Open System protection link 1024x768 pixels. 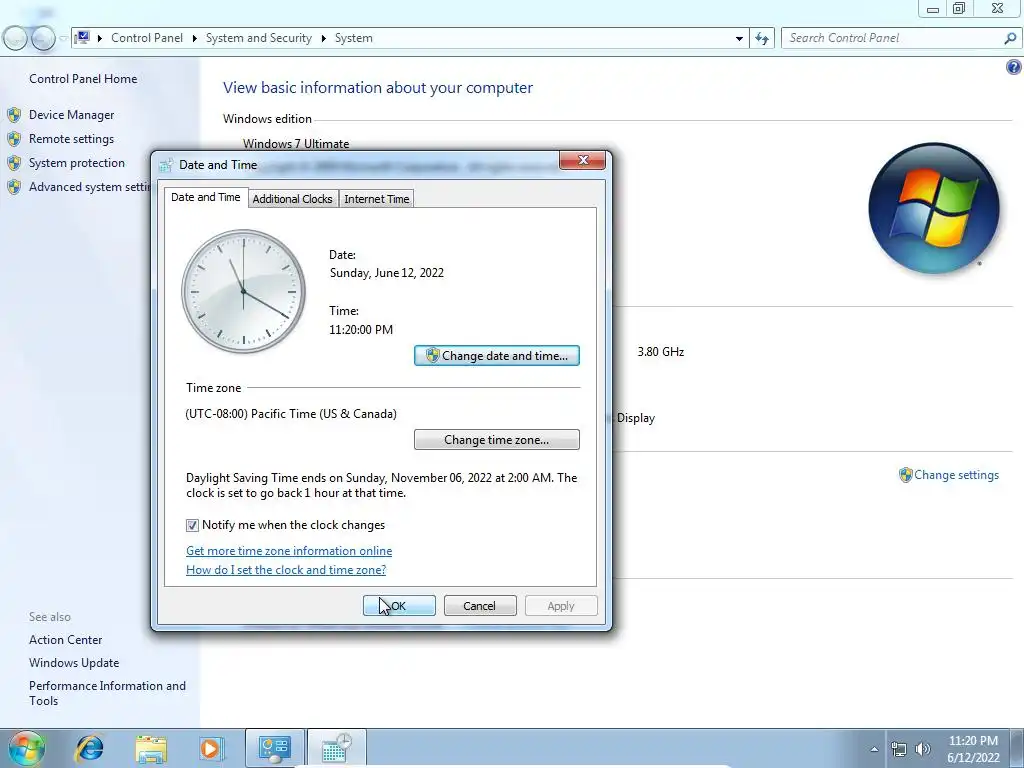coord(76,163)
